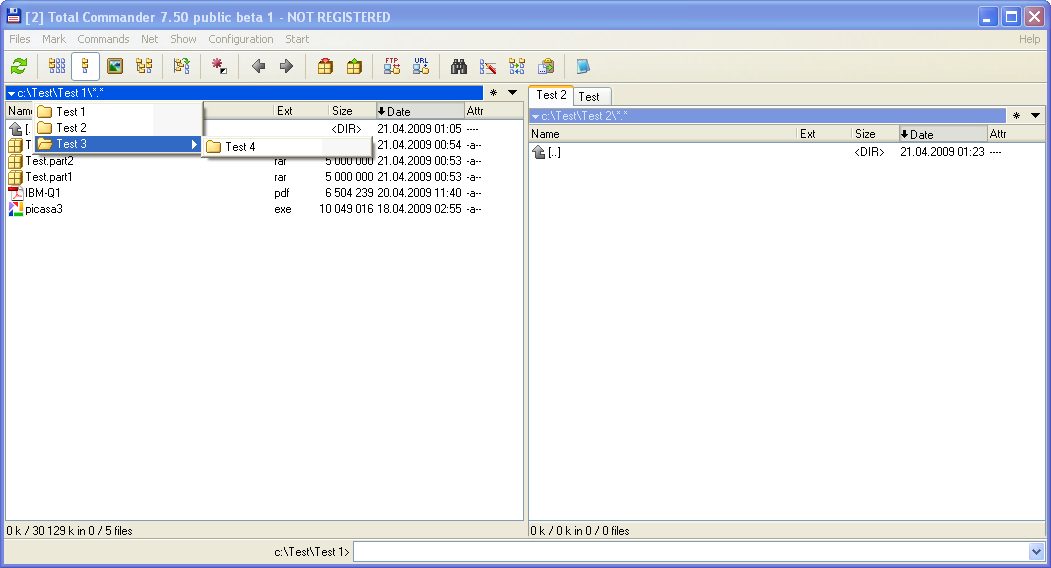Open the Commands menu

click(x=103, y=39)
